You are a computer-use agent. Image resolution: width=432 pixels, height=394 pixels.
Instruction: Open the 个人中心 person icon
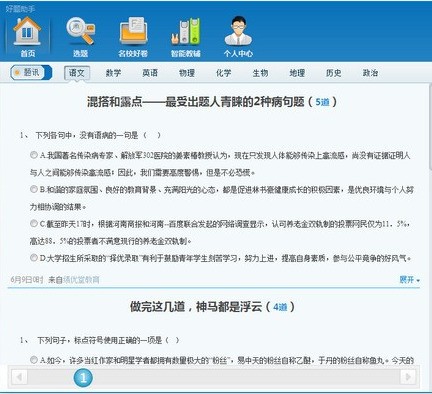pyautogui.click(x=238, y=37)
